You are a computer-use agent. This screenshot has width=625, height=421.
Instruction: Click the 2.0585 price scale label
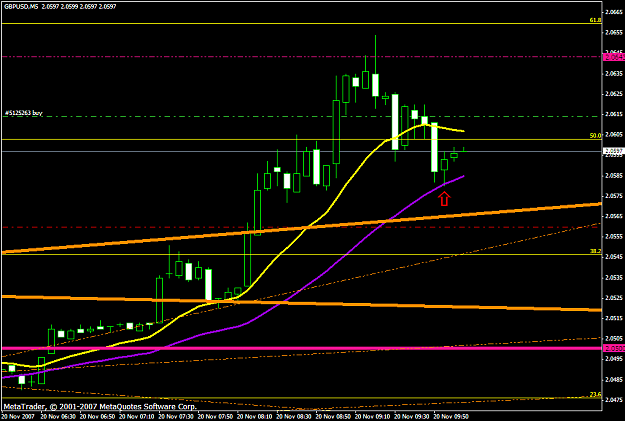614,175
